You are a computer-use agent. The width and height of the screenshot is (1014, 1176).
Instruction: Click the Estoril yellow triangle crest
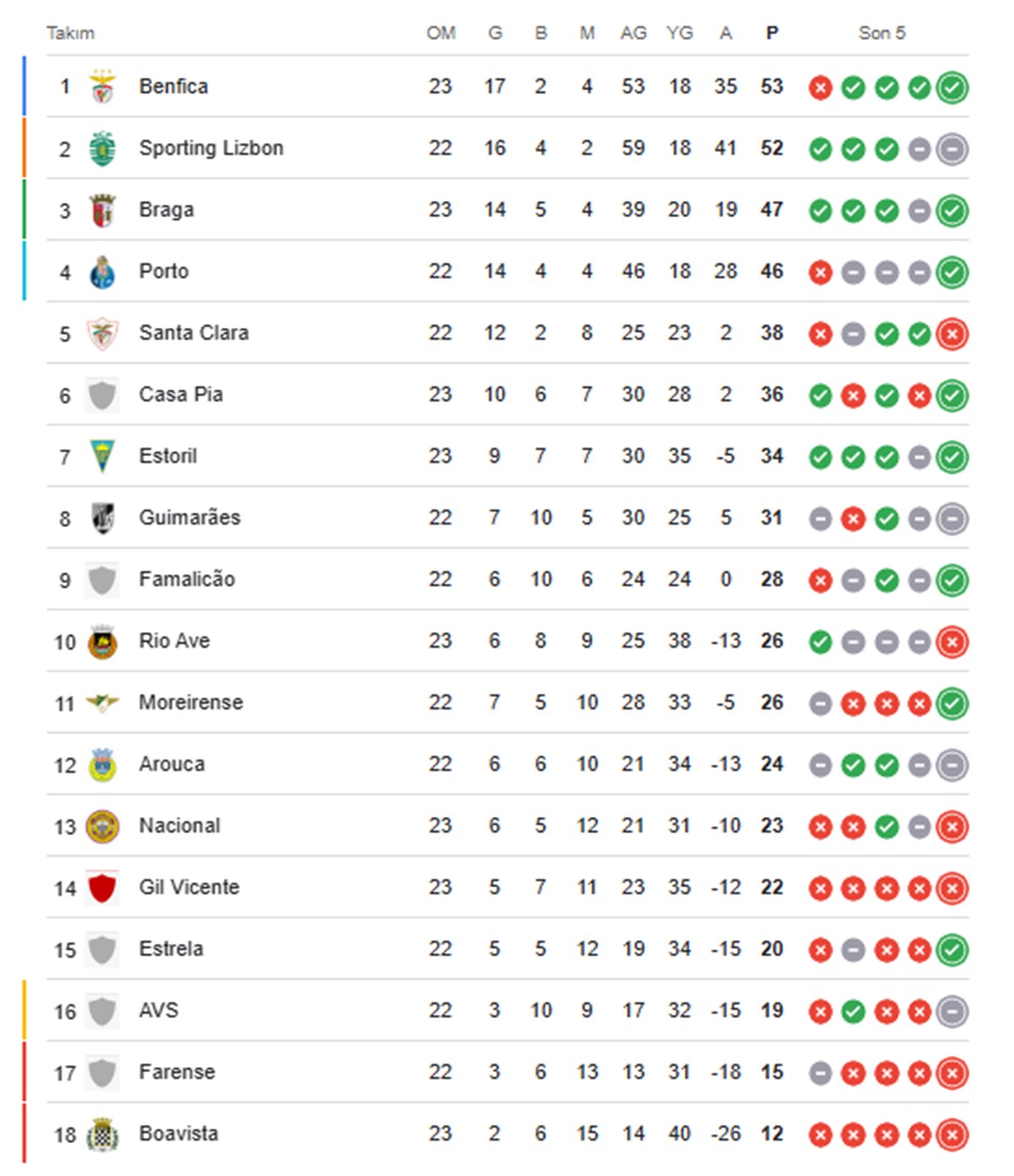coord(102,456)
